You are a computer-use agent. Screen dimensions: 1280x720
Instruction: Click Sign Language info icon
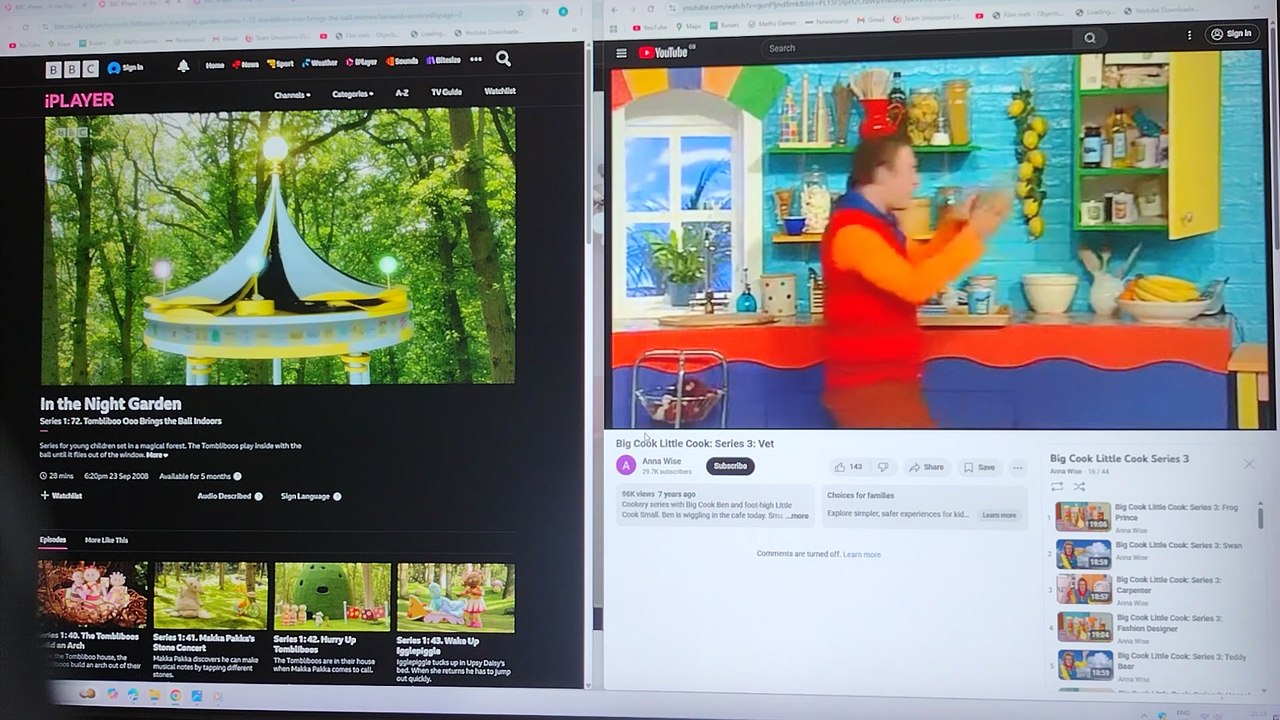point(337,496)
